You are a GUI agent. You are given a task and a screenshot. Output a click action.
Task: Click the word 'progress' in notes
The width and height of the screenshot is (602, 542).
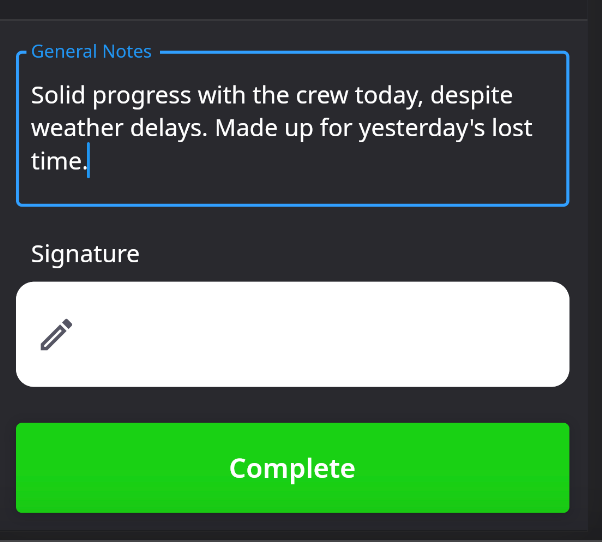point(142,96)
